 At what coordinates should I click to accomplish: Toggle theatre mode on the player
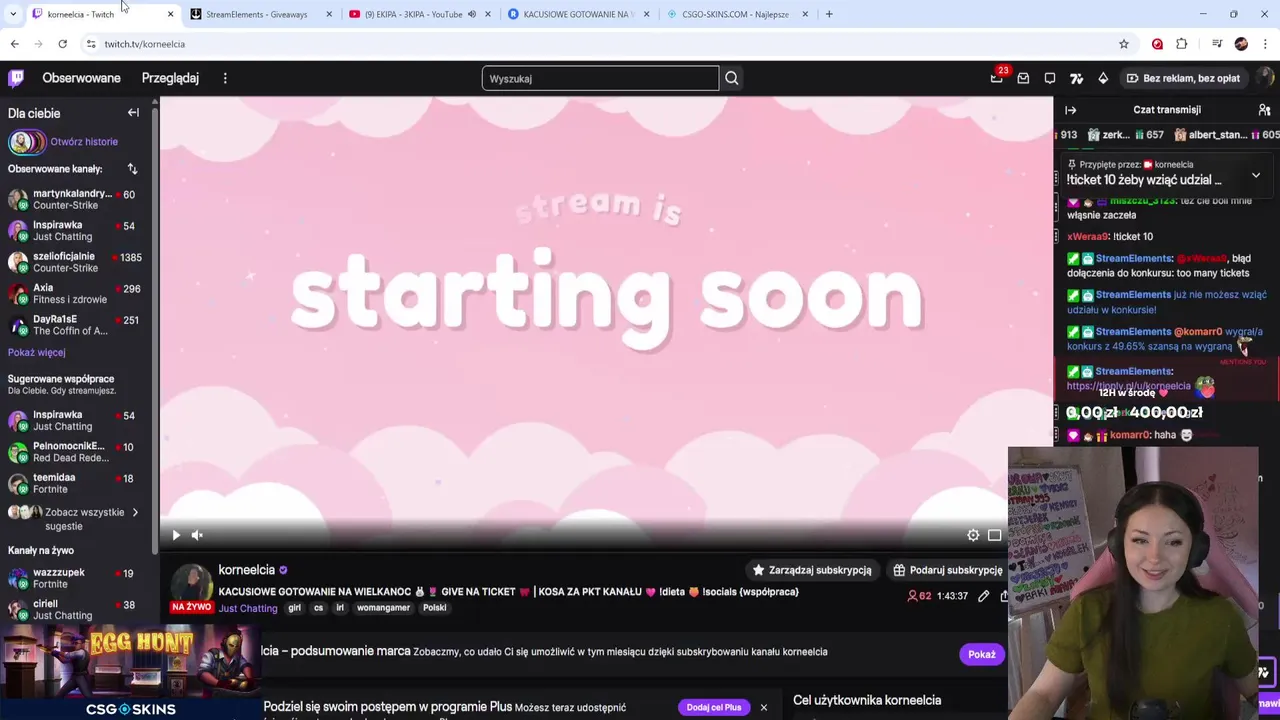pos(995,535)
